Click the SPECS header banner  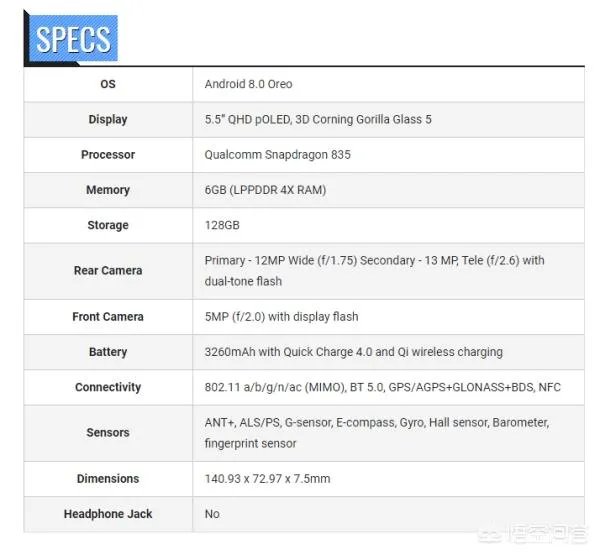click(x=72, y=39)
